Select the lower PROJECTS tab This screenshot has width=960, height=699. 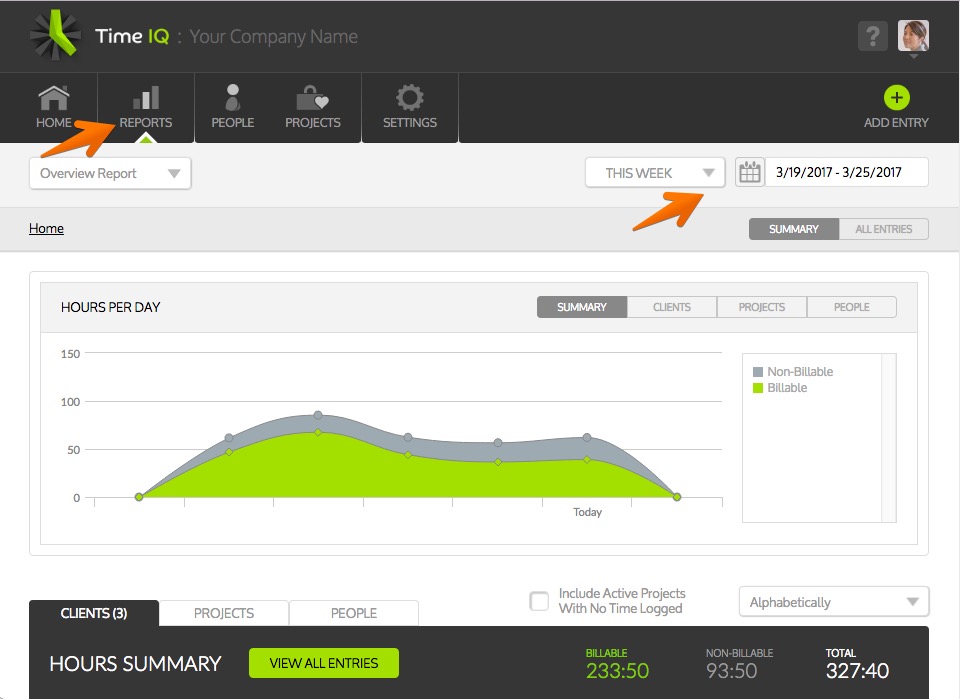[x=224, y=613]
